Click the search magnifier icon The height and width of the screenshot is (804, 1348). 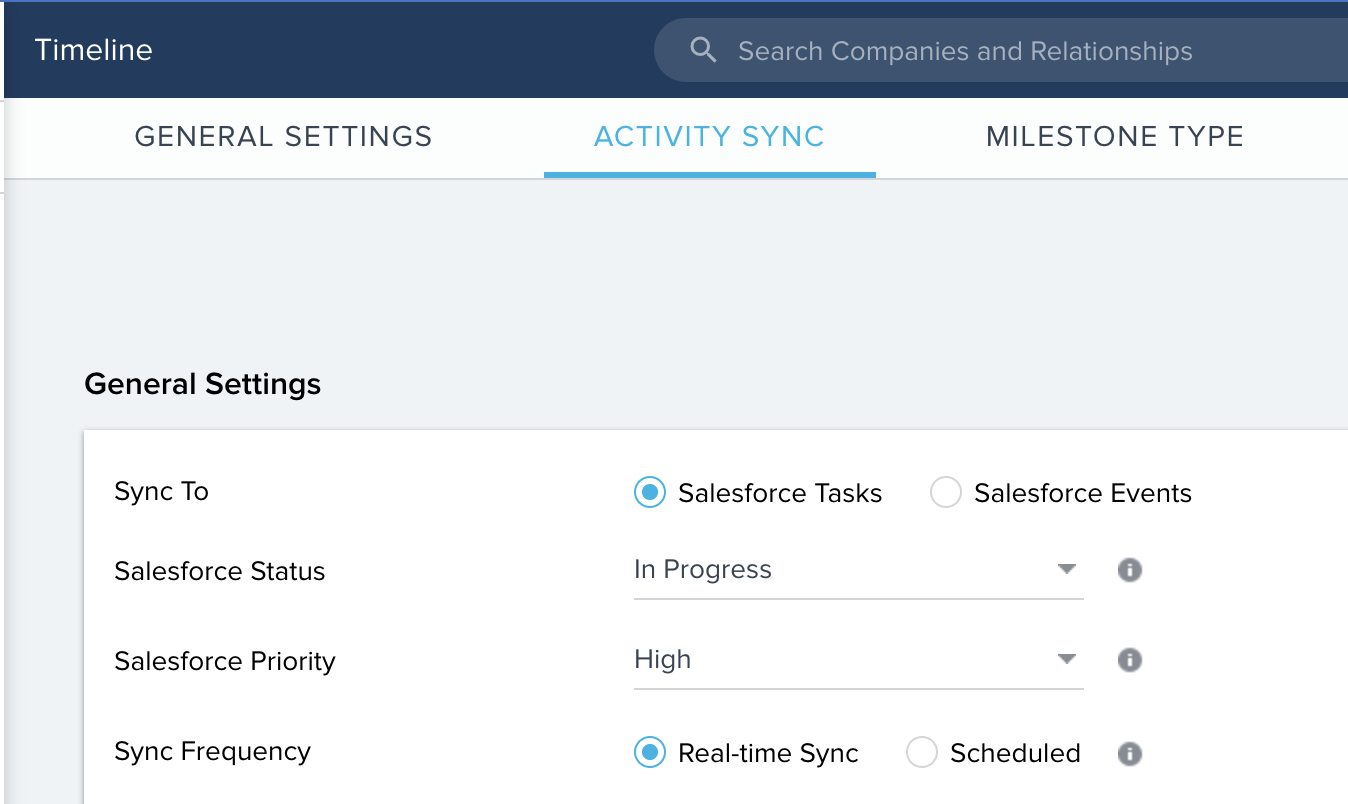pos(704,51)
